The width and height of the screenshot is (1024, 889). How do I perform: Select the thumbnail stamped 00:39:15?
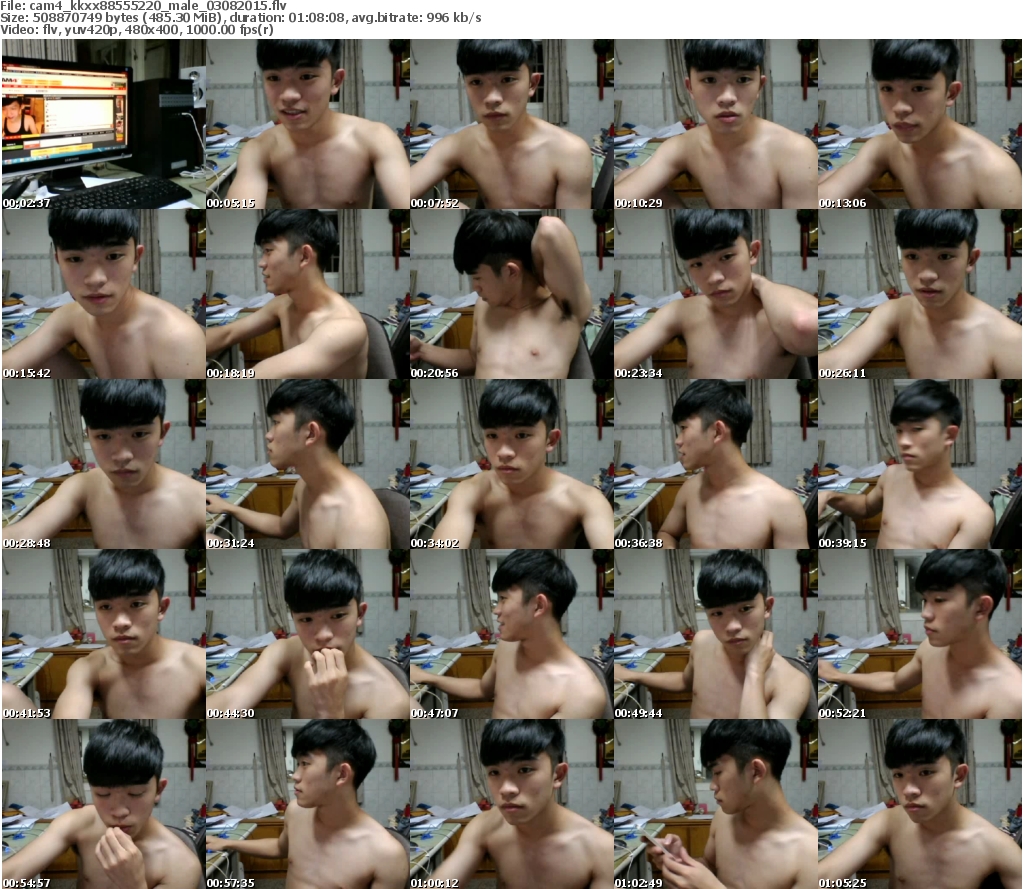[920, 464]
